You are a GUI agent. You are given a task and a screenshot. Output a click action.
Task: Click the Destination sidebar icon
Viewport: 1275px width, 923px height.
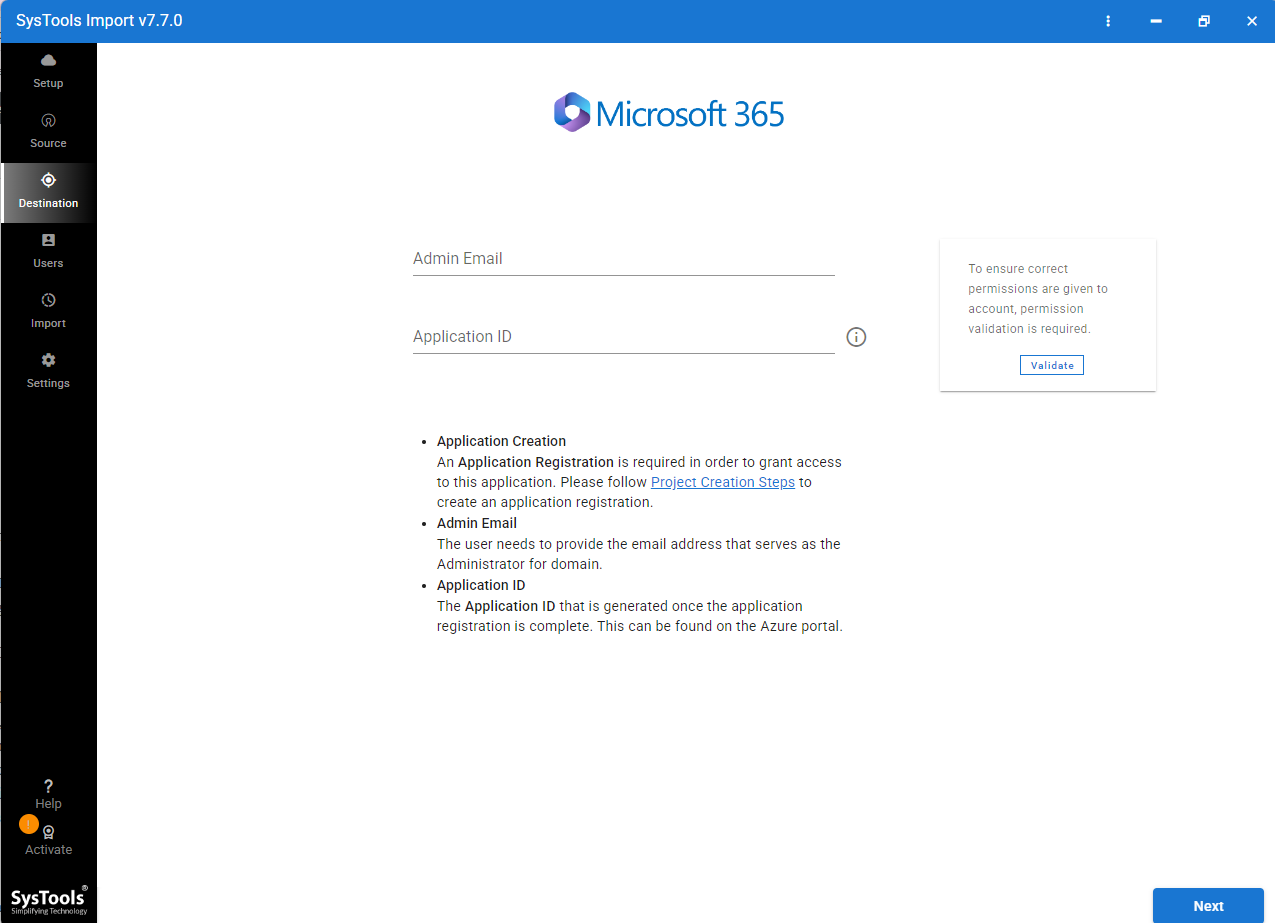tap(48, 190)
